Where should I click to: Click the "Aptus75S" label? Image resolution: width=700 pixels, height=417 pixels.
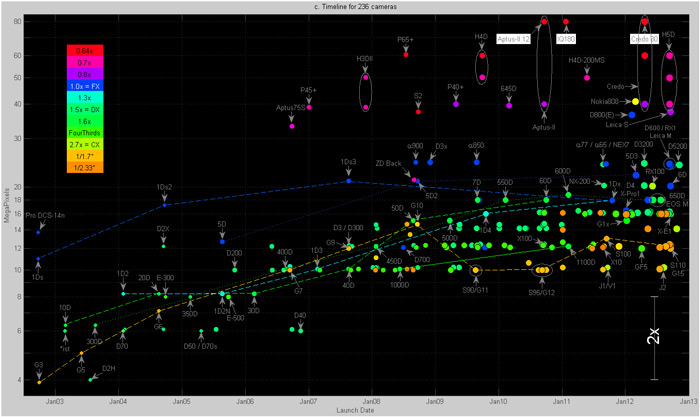(x=291, y=108)
